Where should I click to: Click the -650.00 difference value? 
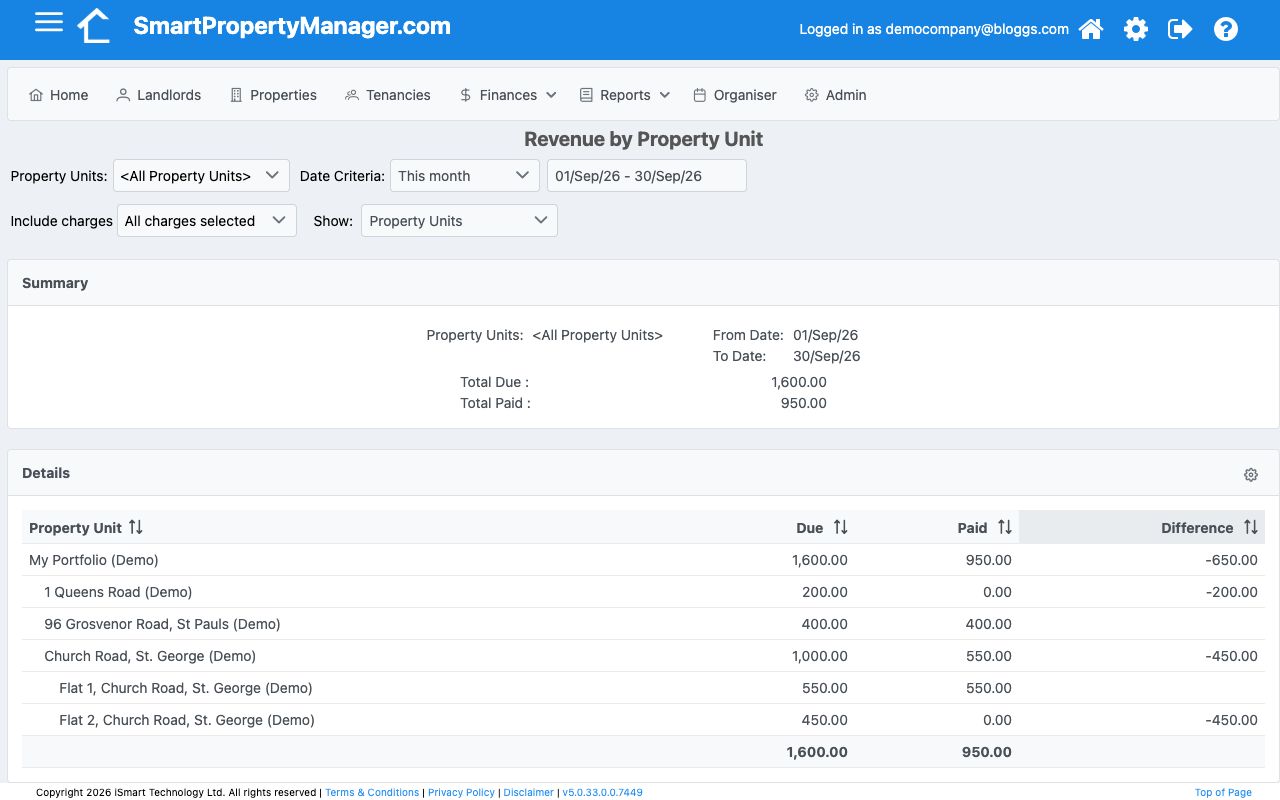1231,560
